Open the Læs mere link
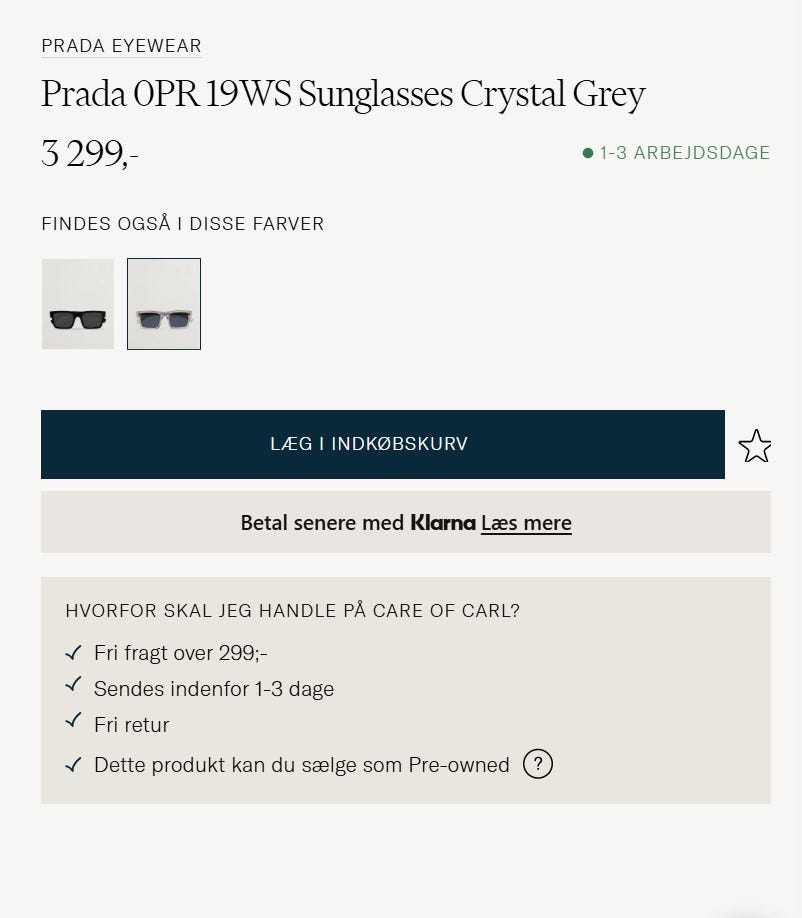 (x=526, y=523)
